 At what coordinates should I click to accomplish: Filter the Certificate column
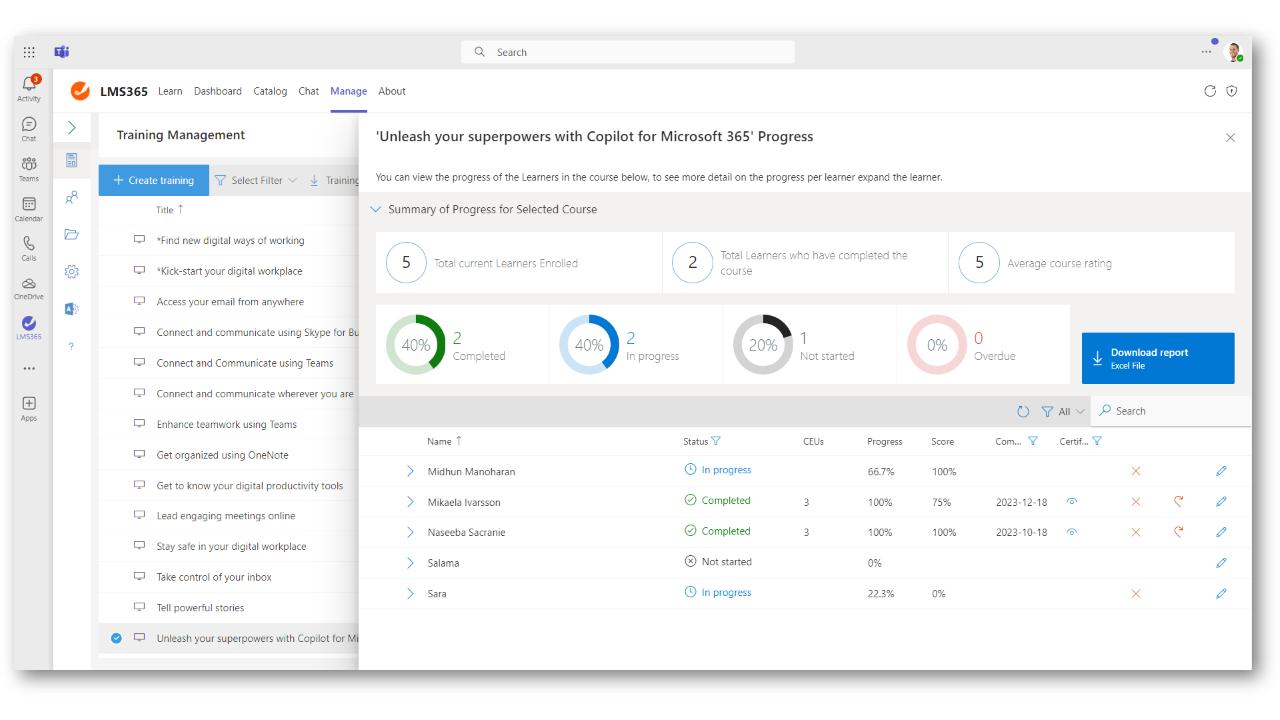pos(1097,441)
